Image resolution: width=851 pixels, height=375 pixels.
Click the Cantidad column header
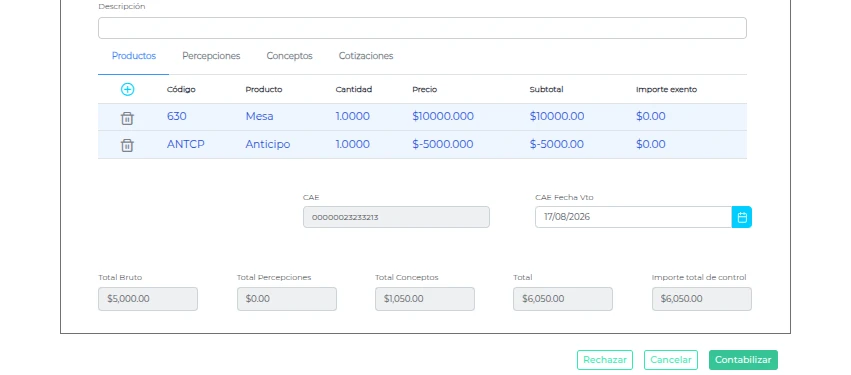354,90
